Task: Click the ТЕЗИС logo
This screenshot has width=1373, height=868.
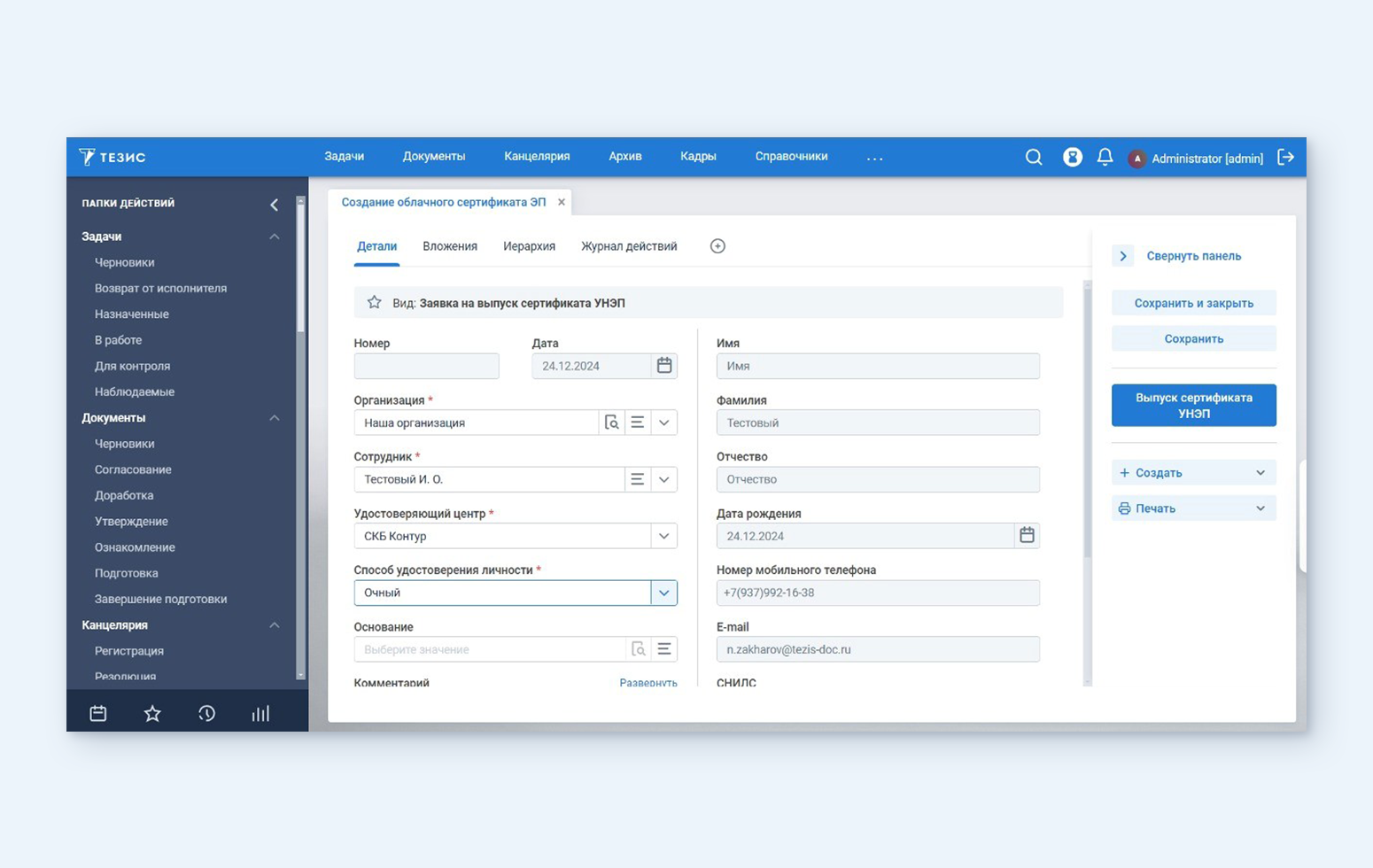Action: pyautogui.click(x=112, y=157)
